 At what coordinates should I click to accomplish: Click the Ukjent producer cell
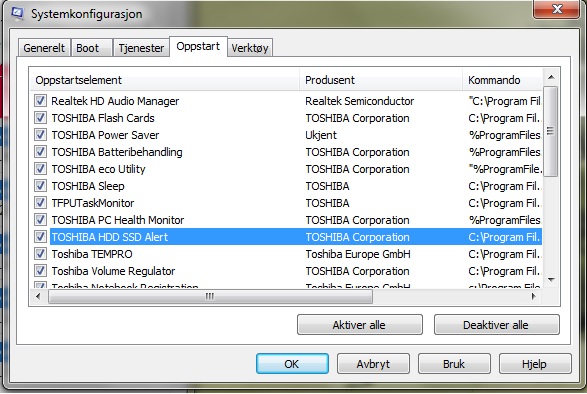(321, 135)
